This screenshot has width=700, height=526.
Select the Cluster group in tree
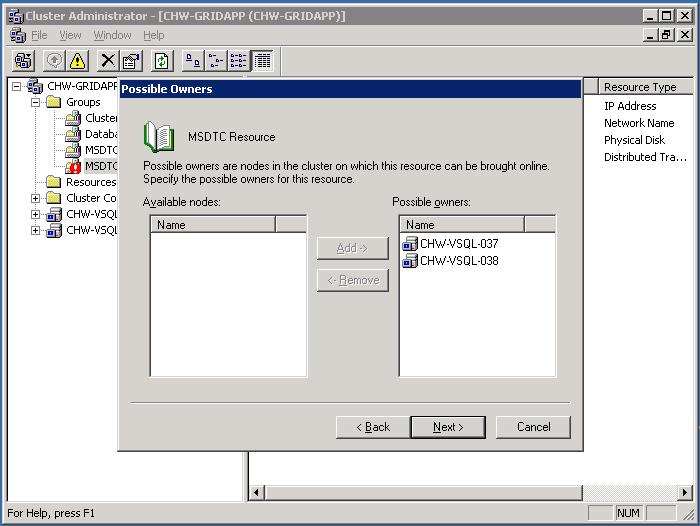pos(101,118)
